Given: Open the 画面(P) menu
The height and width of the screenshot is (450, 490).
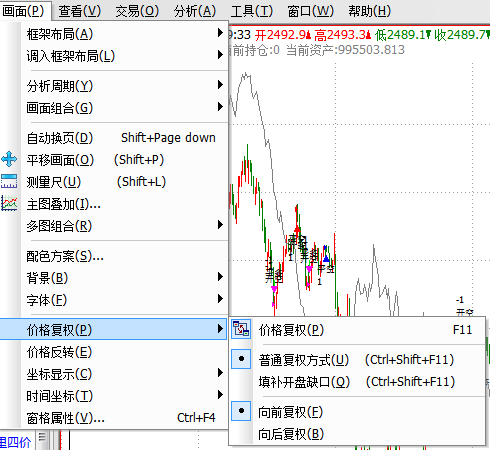Looking at the screenshot, I should click(x=23, y=11).
